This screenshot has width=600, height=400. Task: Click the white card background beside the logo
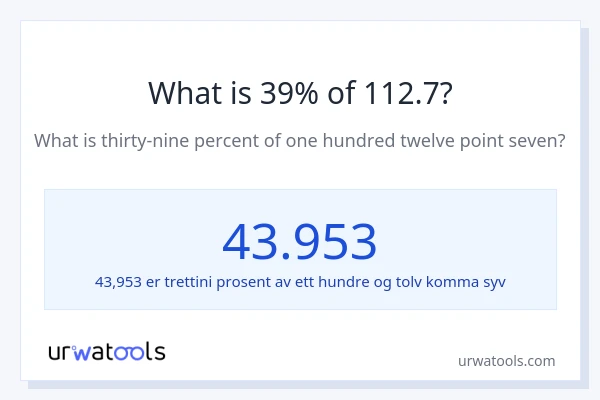tap(300, 350)
